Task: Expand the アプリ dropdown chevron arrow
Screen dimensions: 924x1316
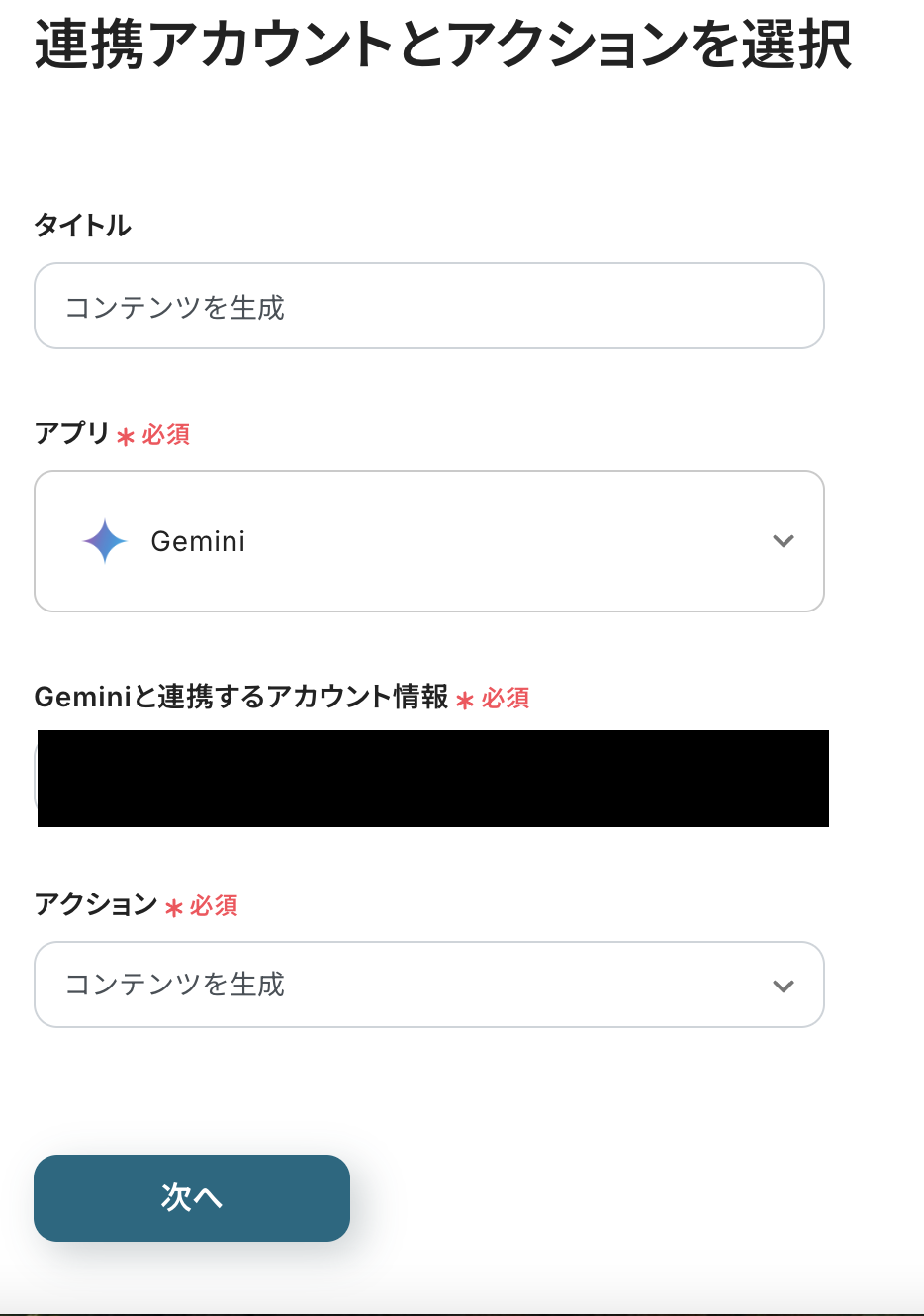Action: click(784, 541)
